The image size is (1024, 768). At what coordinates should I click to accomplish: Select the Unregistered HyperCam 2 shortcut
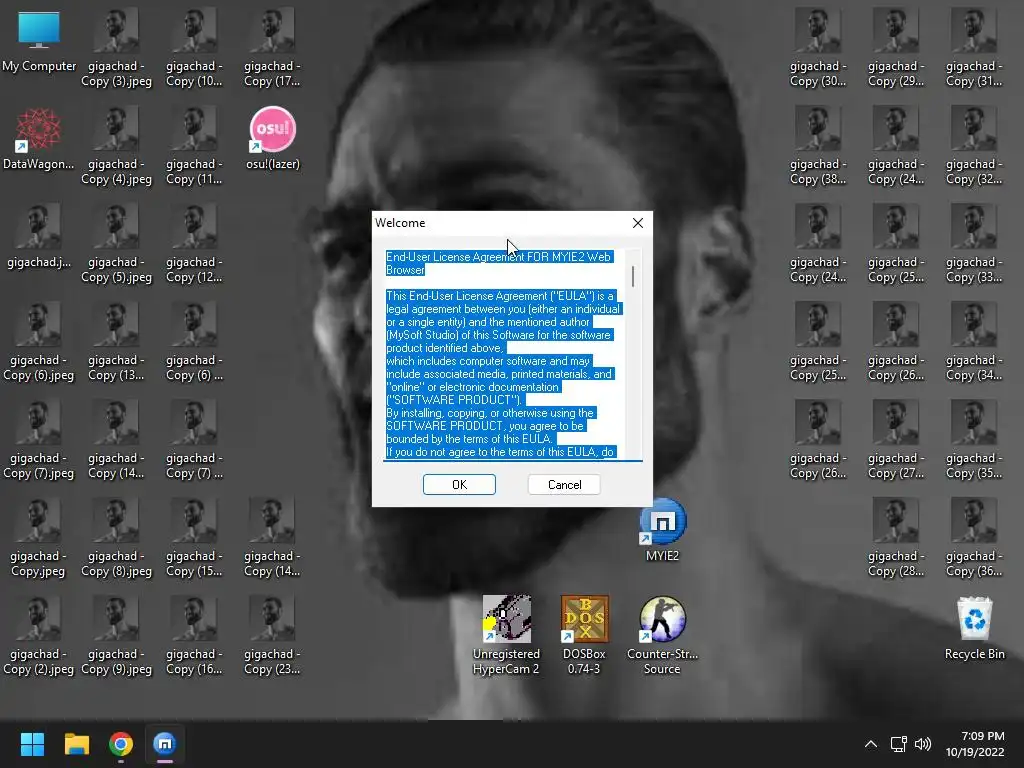(x=506, y=635)
